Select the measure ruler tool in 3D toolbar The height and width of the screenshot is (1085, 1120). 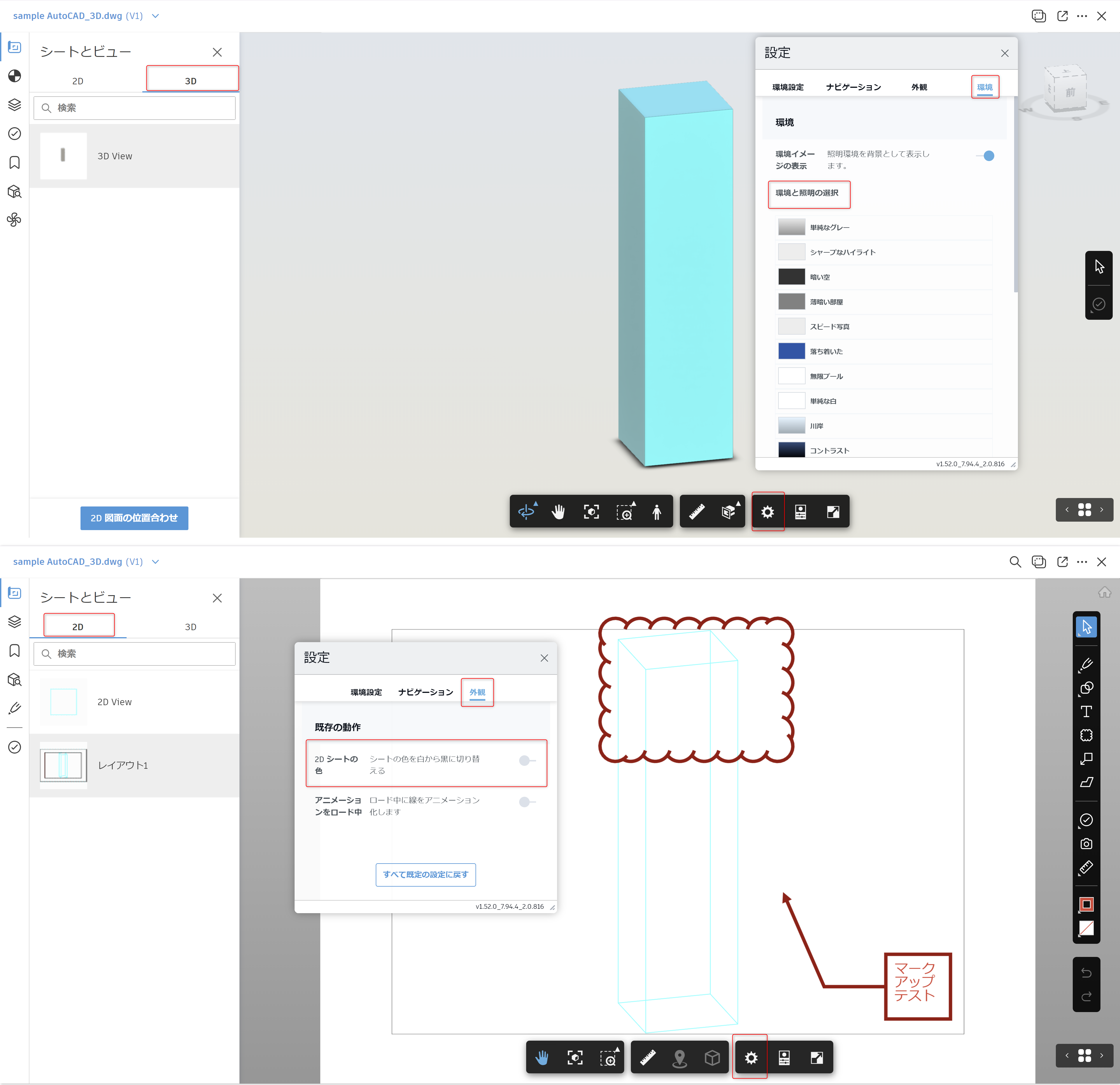(x=696, y=512)
